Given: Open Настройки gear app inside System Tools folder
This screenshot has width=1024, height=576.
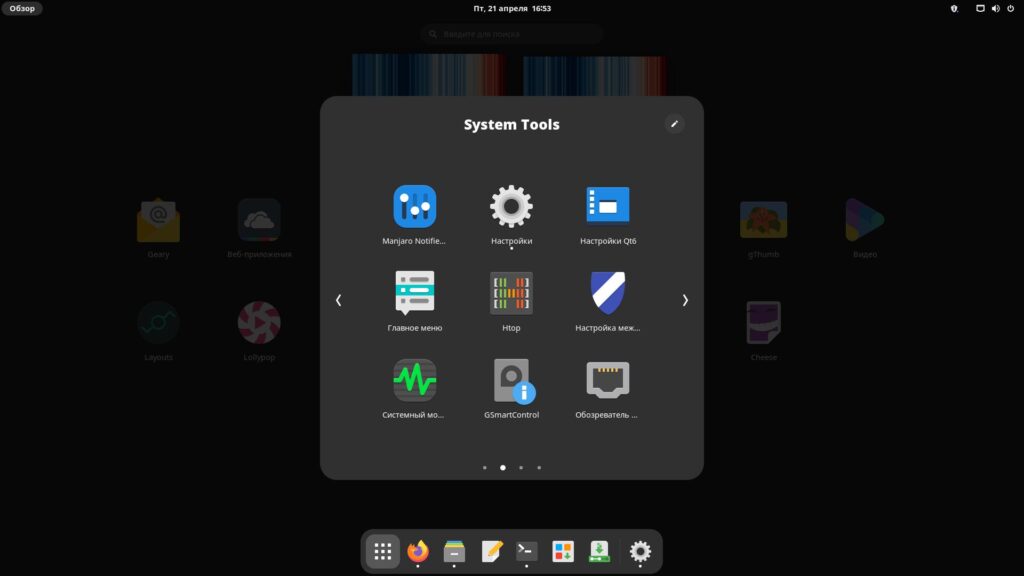Looking at the screenshot, I should [511, 207].
